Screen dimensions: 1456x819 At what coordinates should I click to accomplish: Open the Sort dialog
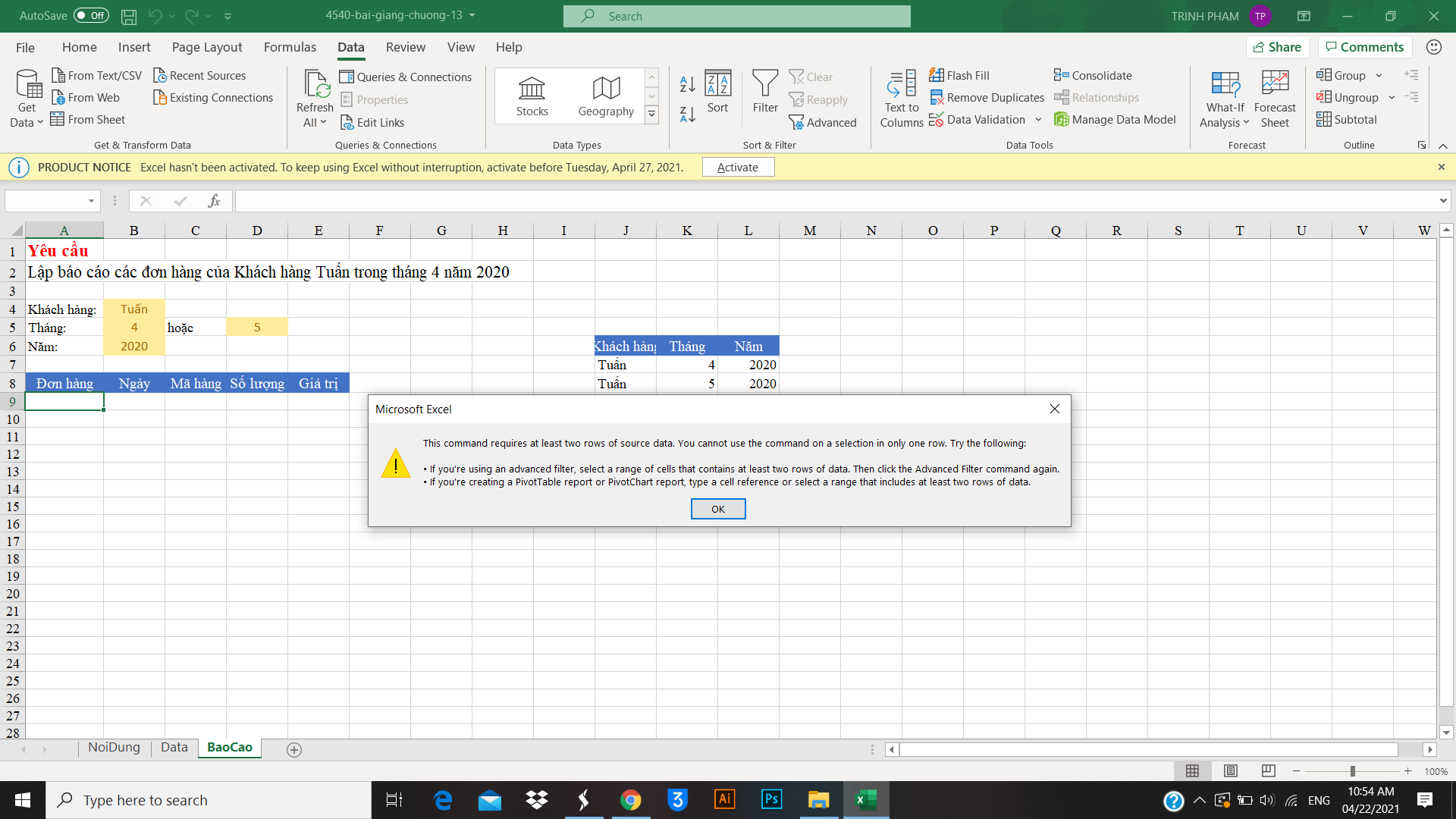[717, 92]
